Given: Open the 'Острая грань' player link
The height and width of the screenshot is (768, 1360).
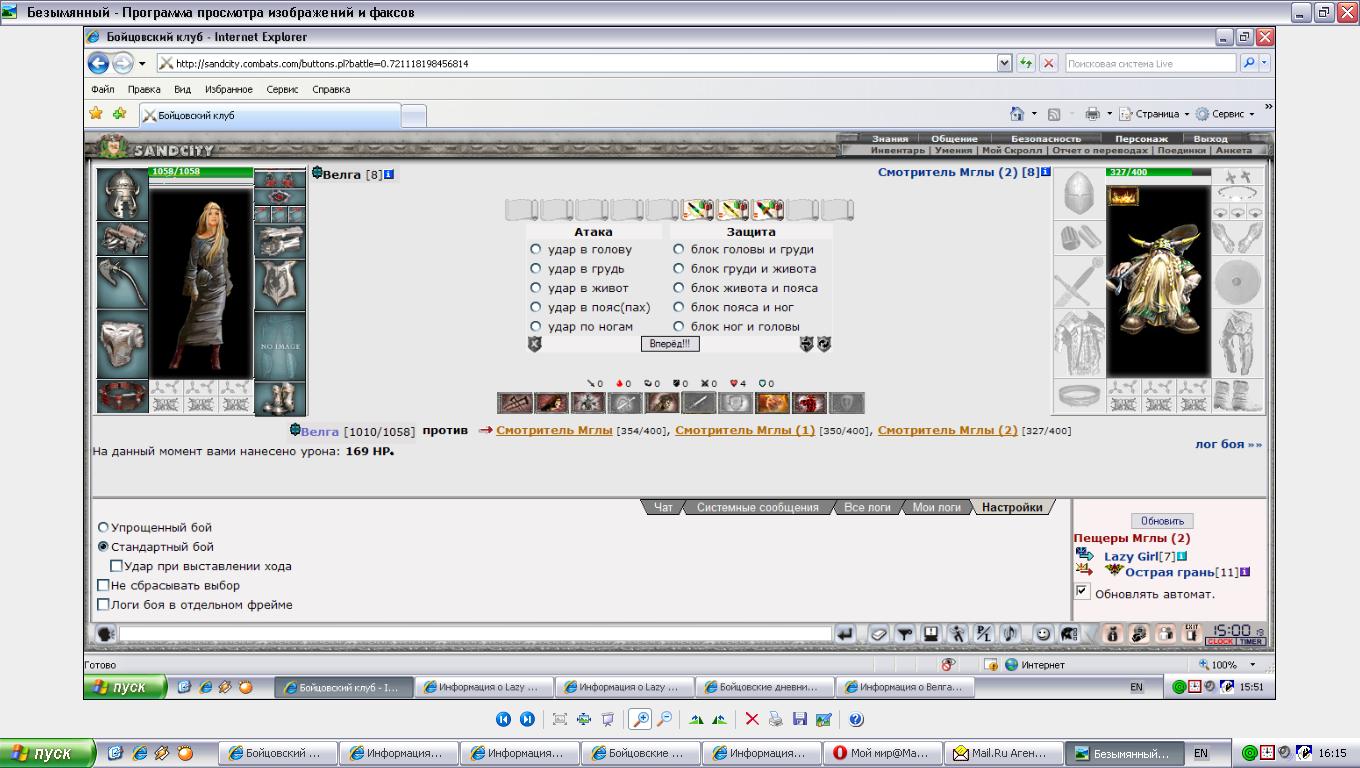Looking at the screenshot, I should click(1169, 572).
